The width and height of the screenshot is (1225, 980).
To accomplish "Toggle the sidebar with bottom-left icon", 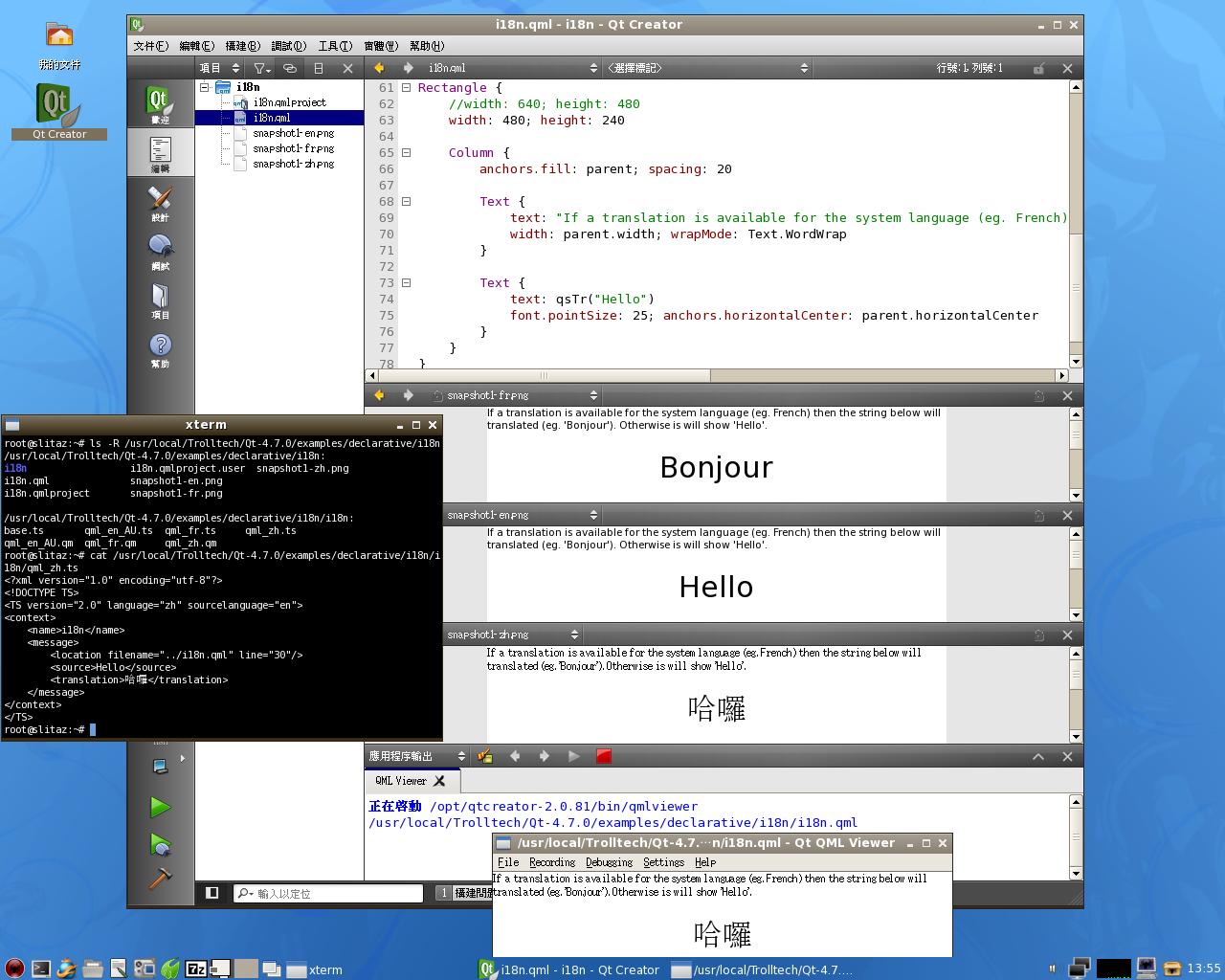I will 212,893.
